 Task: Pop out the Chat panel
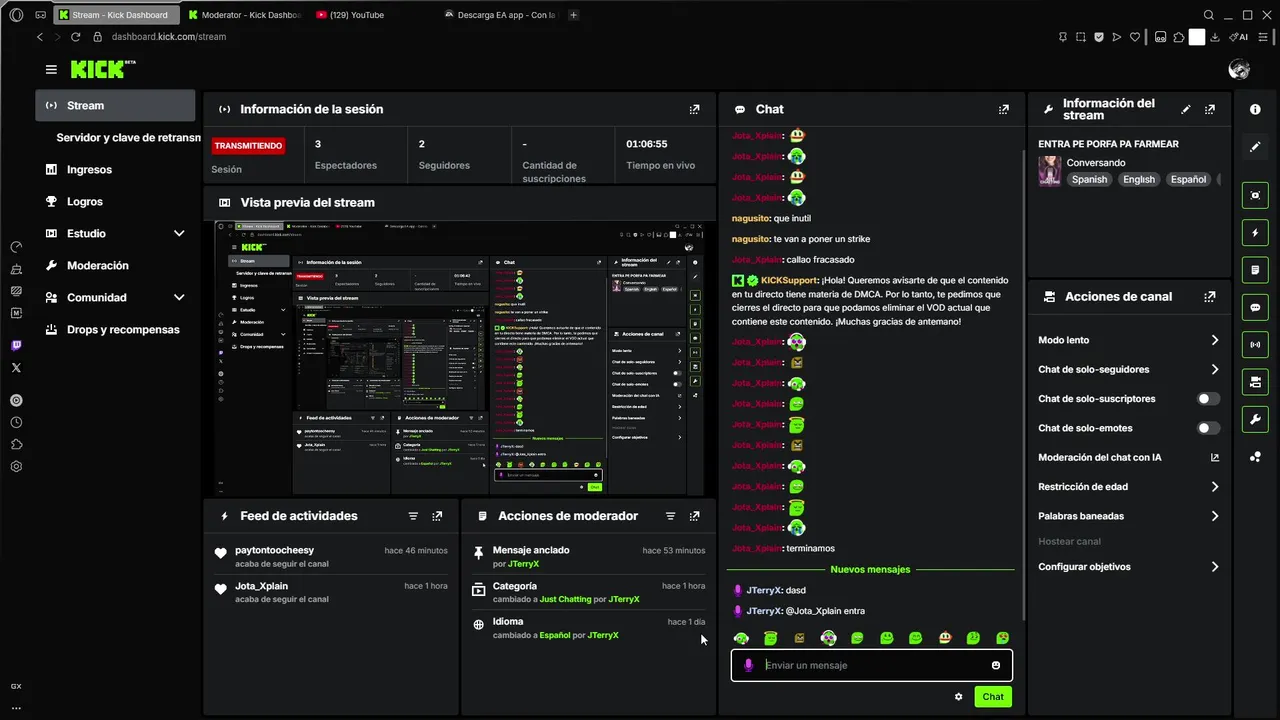coord(1004,109)
